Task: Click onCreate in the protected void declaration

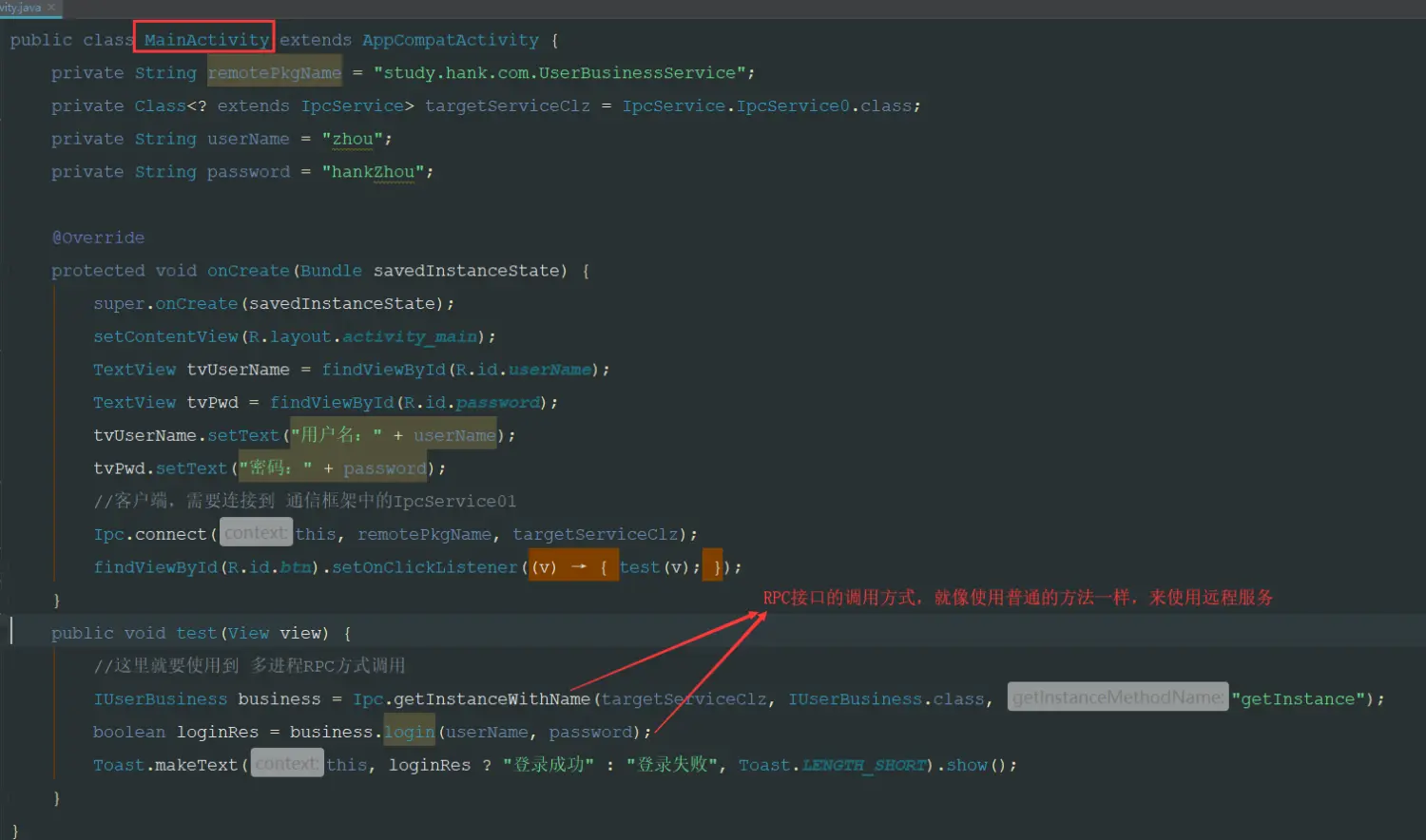Action: [x=248, y=271]
